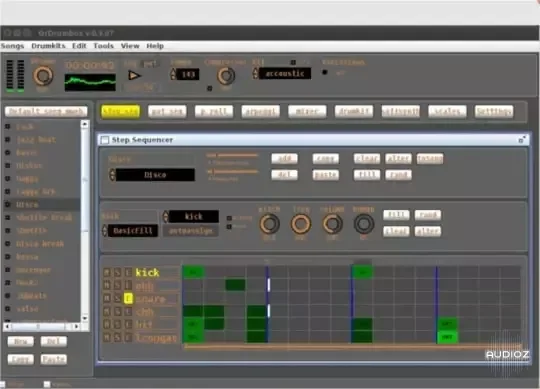Switch to the p.roll tab
This screenshot has height=389, width=540.
click(214, 112)
